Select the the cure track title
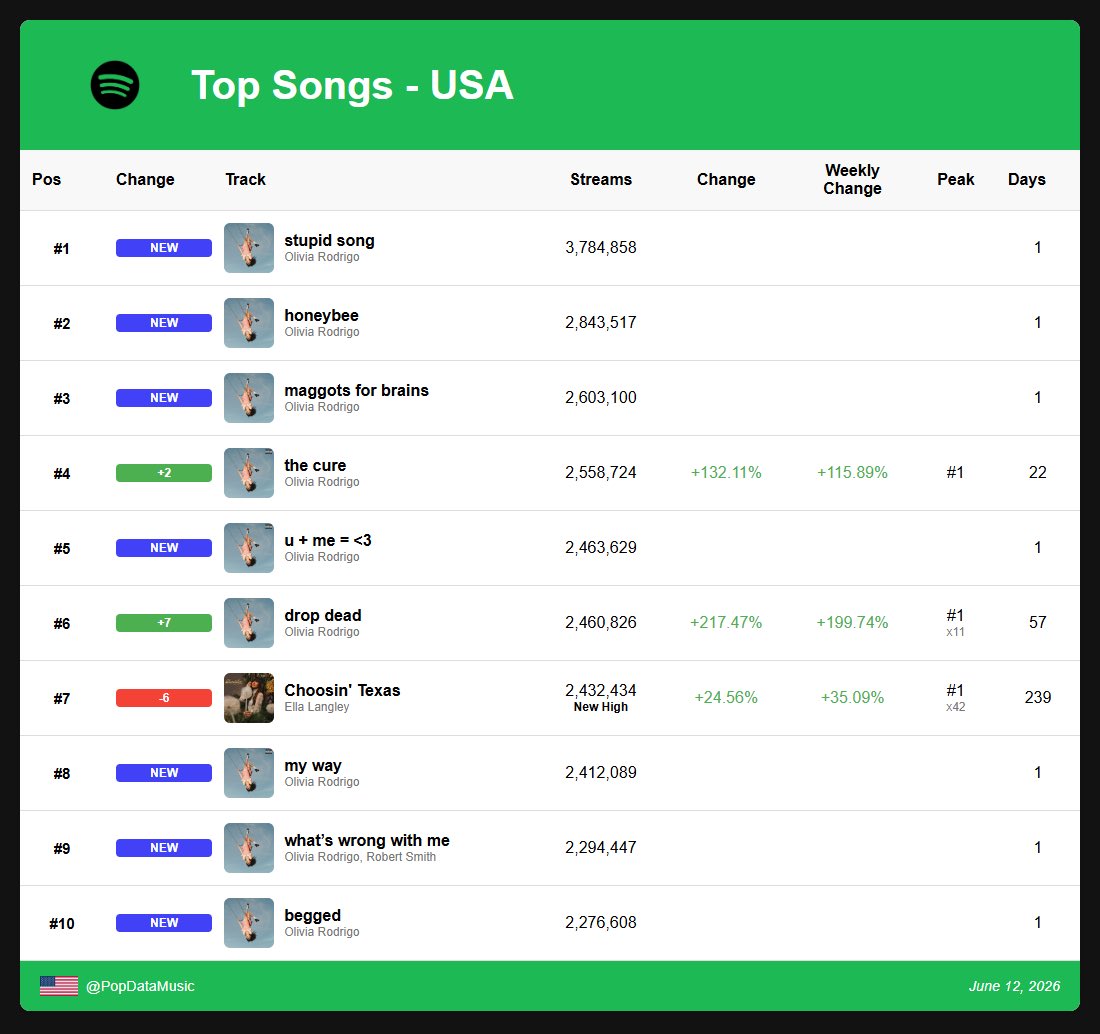Image resolution: width=1100 pixels, height=1034 pixels. click(x=315, y=466)
